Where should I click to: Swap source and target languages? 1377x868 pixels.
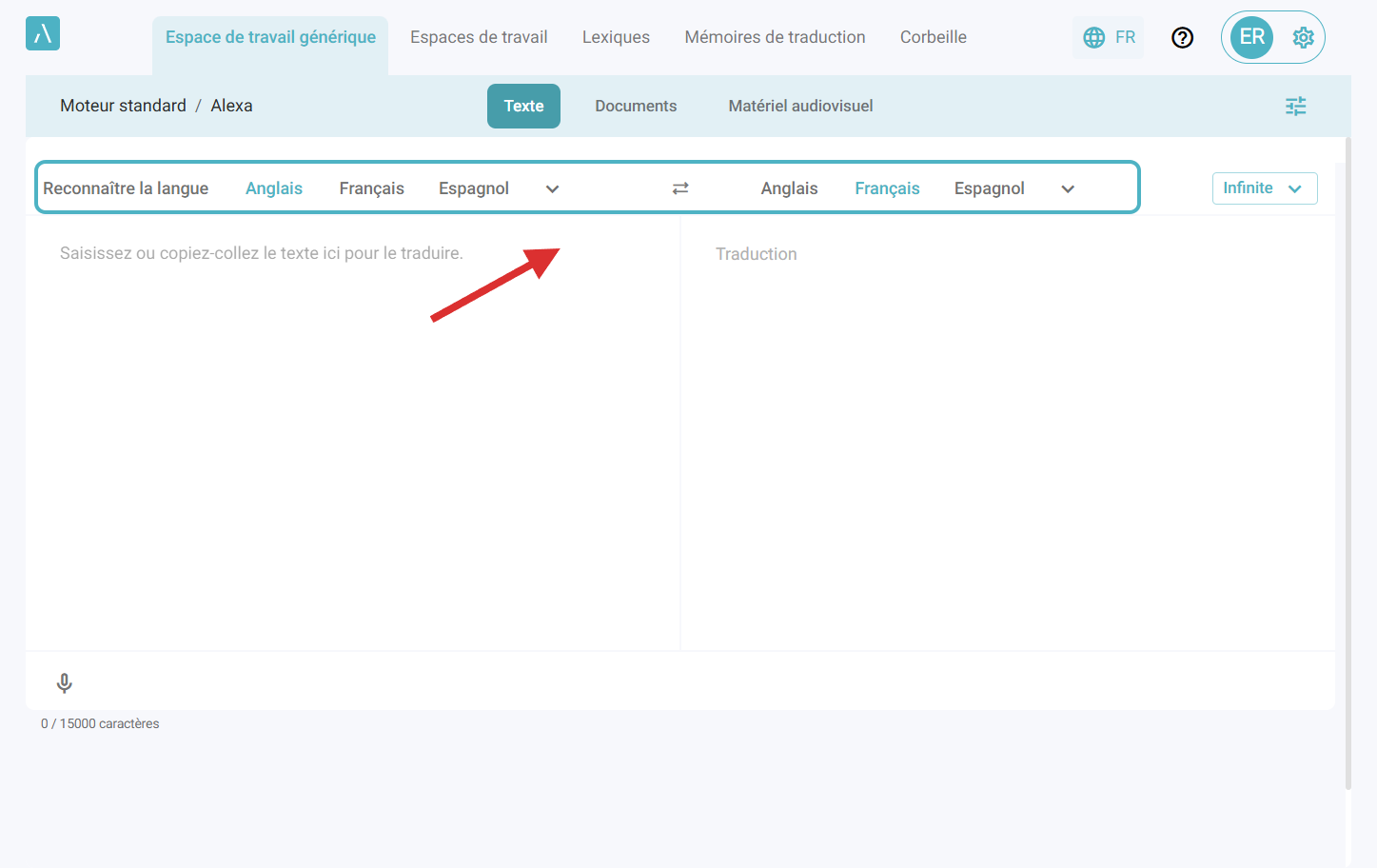point(680,188)
